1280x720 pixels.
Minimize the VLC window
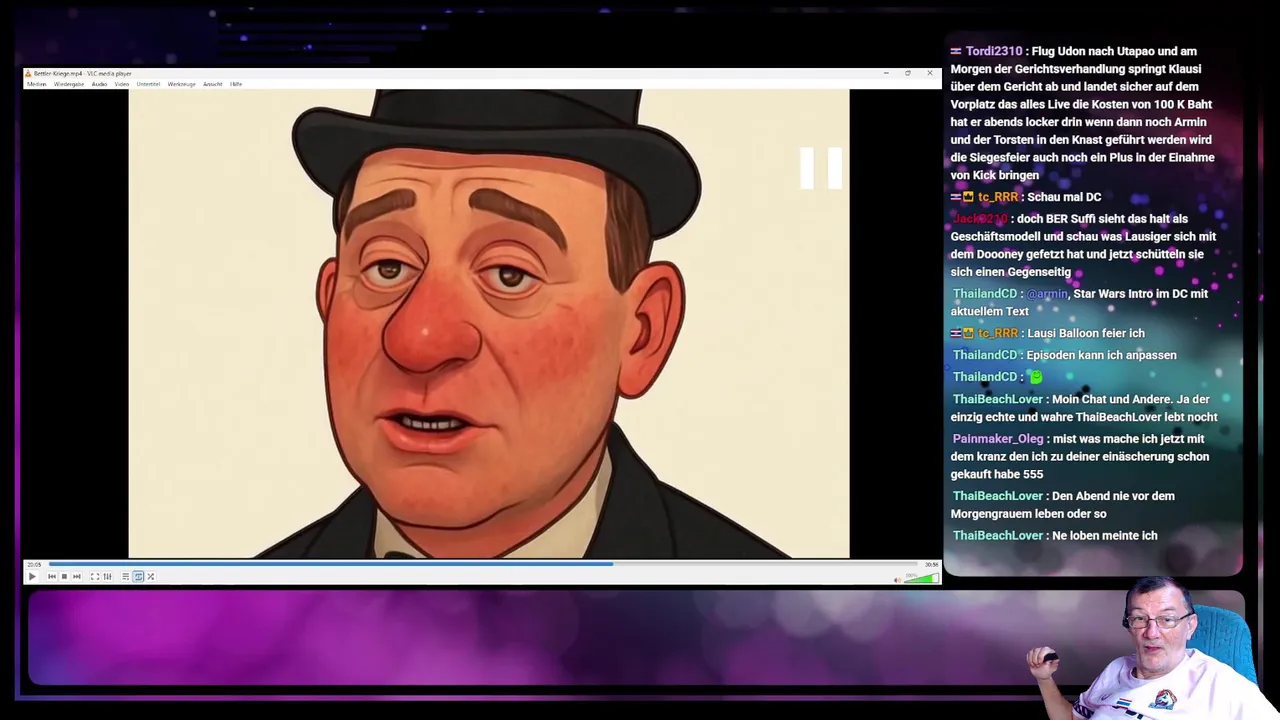pos(886,73)
